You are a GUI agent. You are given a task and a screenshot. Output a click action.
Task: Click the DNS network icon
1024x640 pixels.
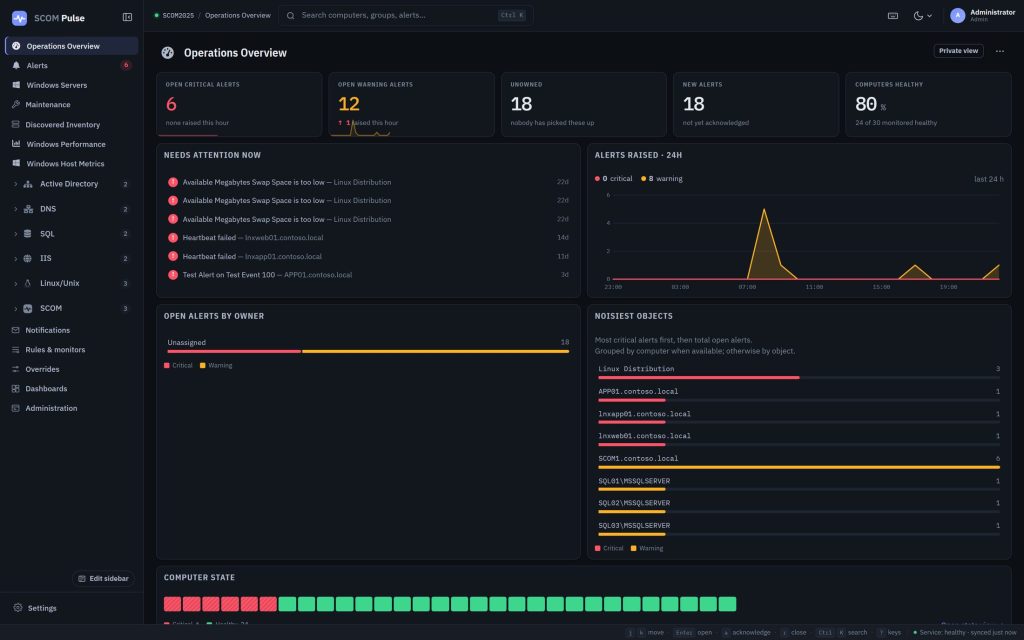click(x=28, y=209)
